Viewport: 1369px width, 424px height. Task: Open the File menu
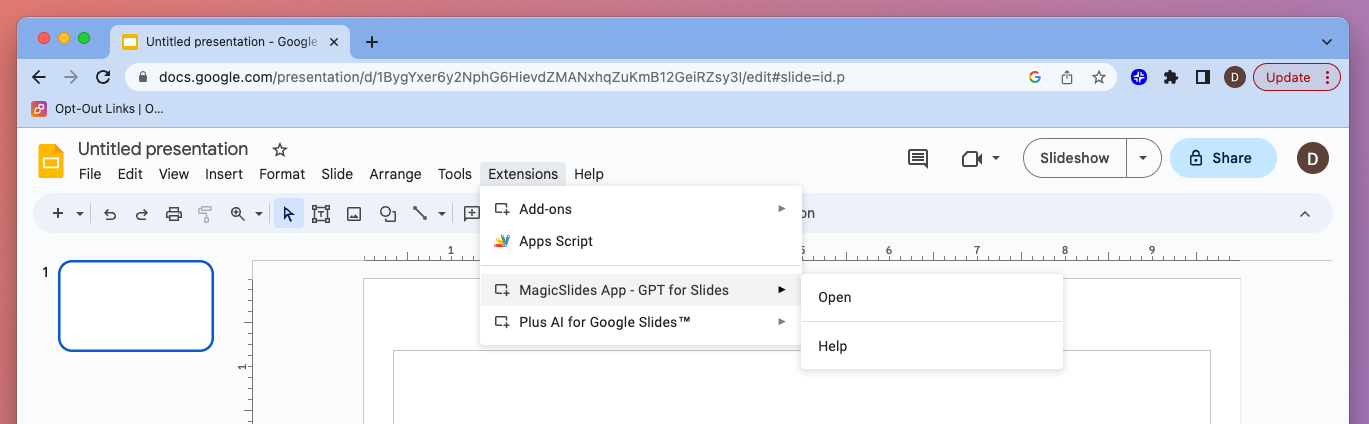point(90,174)
